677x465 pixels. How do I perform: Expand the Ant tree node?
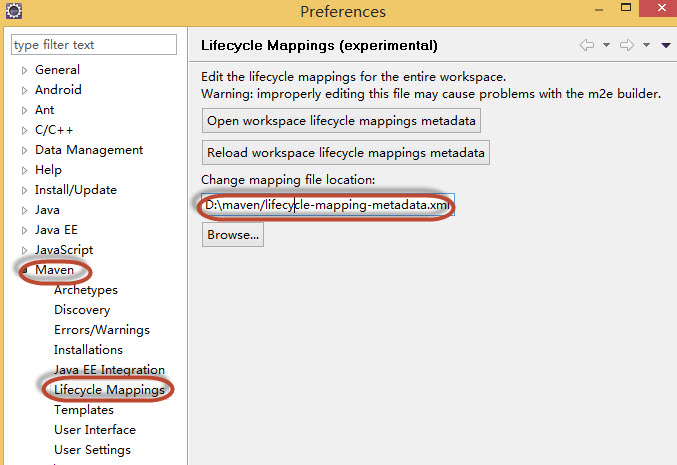point(24,110)
